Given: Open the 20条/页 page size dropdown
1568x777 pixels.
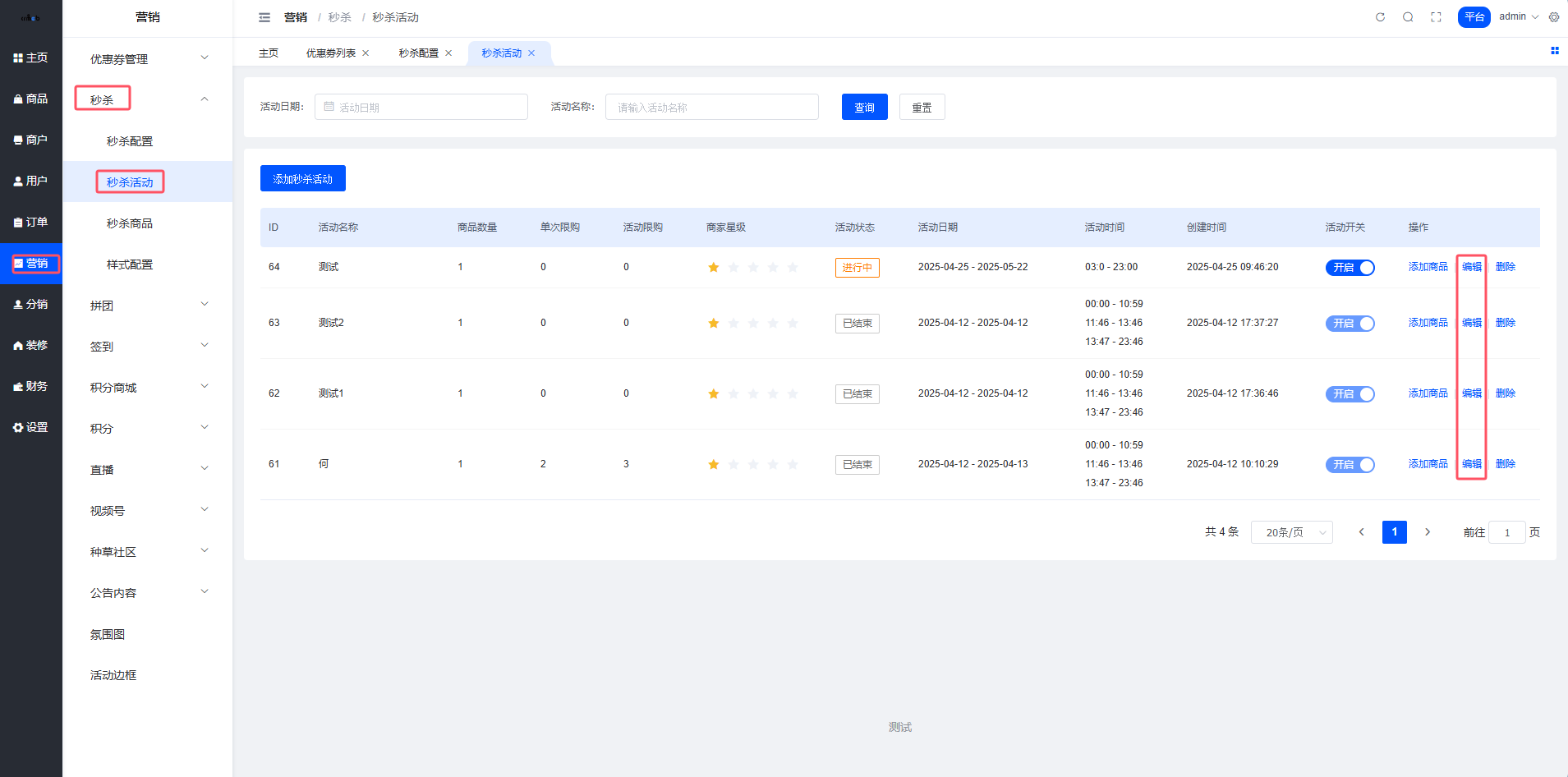Looking at the screenshot, I should click(1291, 532).
